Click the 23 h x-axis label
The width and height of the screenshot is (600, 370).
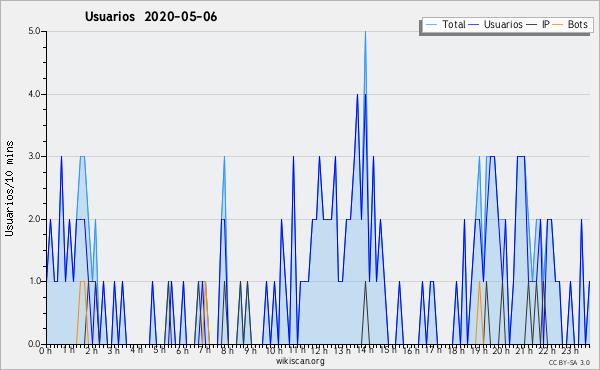click(x=570, y=350)
